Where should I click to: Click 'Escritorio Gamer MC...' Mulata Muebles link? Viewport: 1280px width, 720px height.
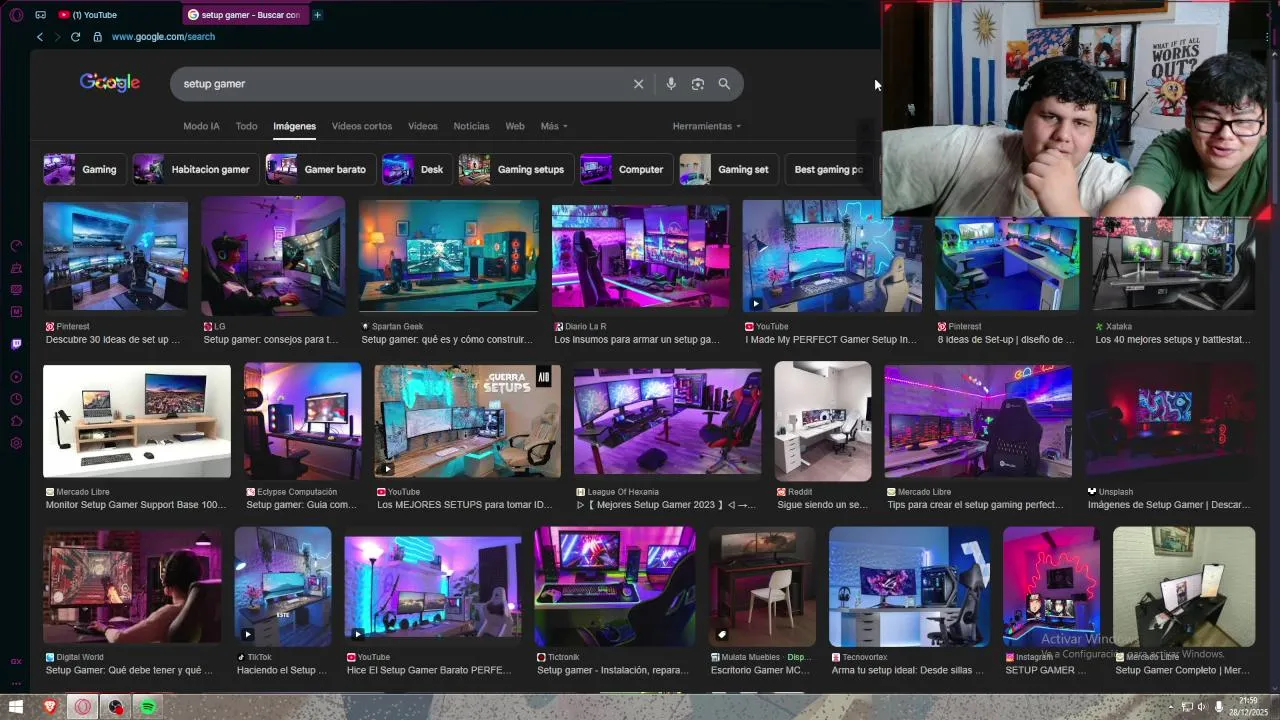point(760,670)
